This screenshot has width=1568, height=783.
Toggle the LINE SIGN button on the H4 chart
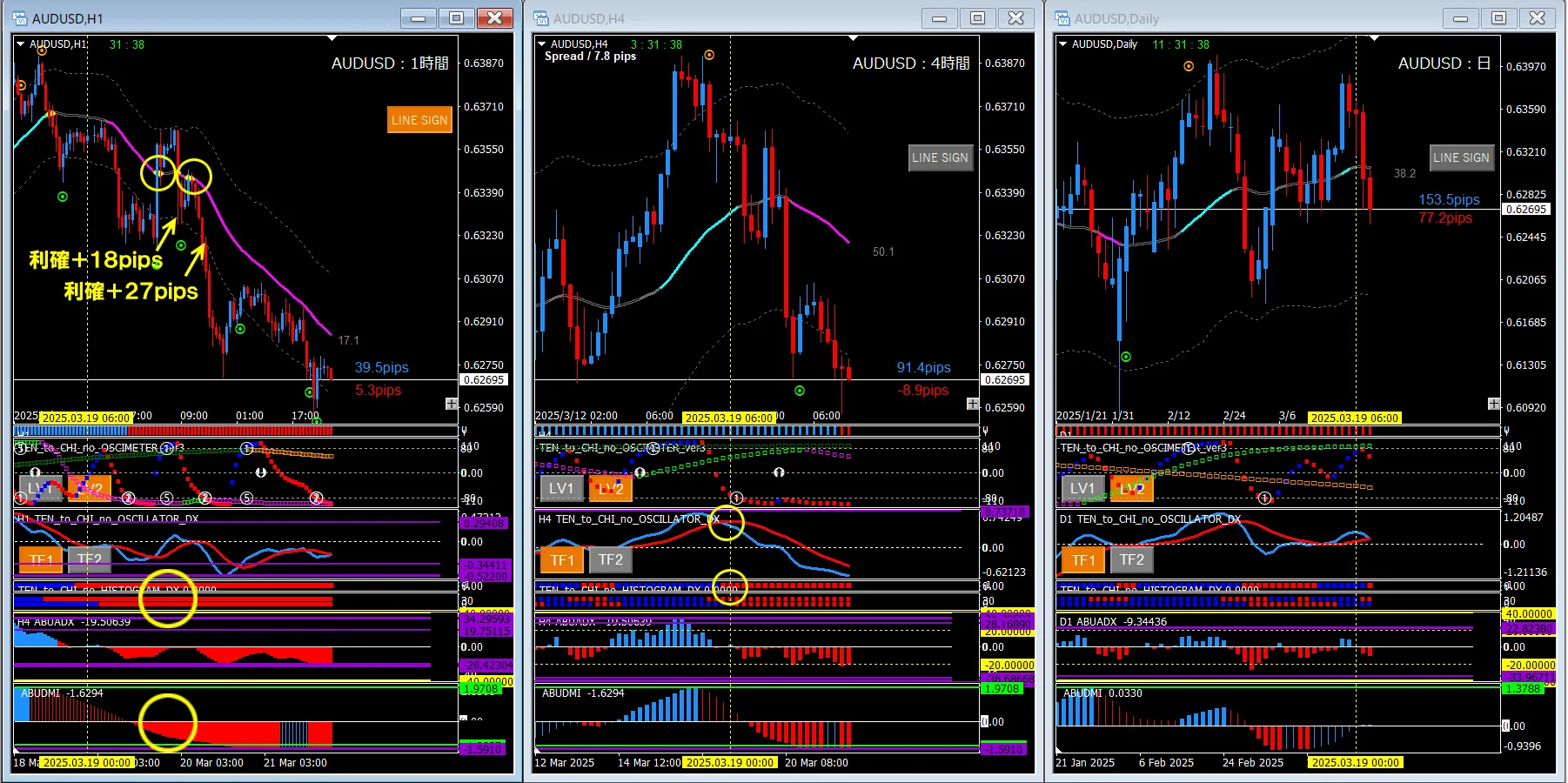pyautogui.click(x=940, y=157)
